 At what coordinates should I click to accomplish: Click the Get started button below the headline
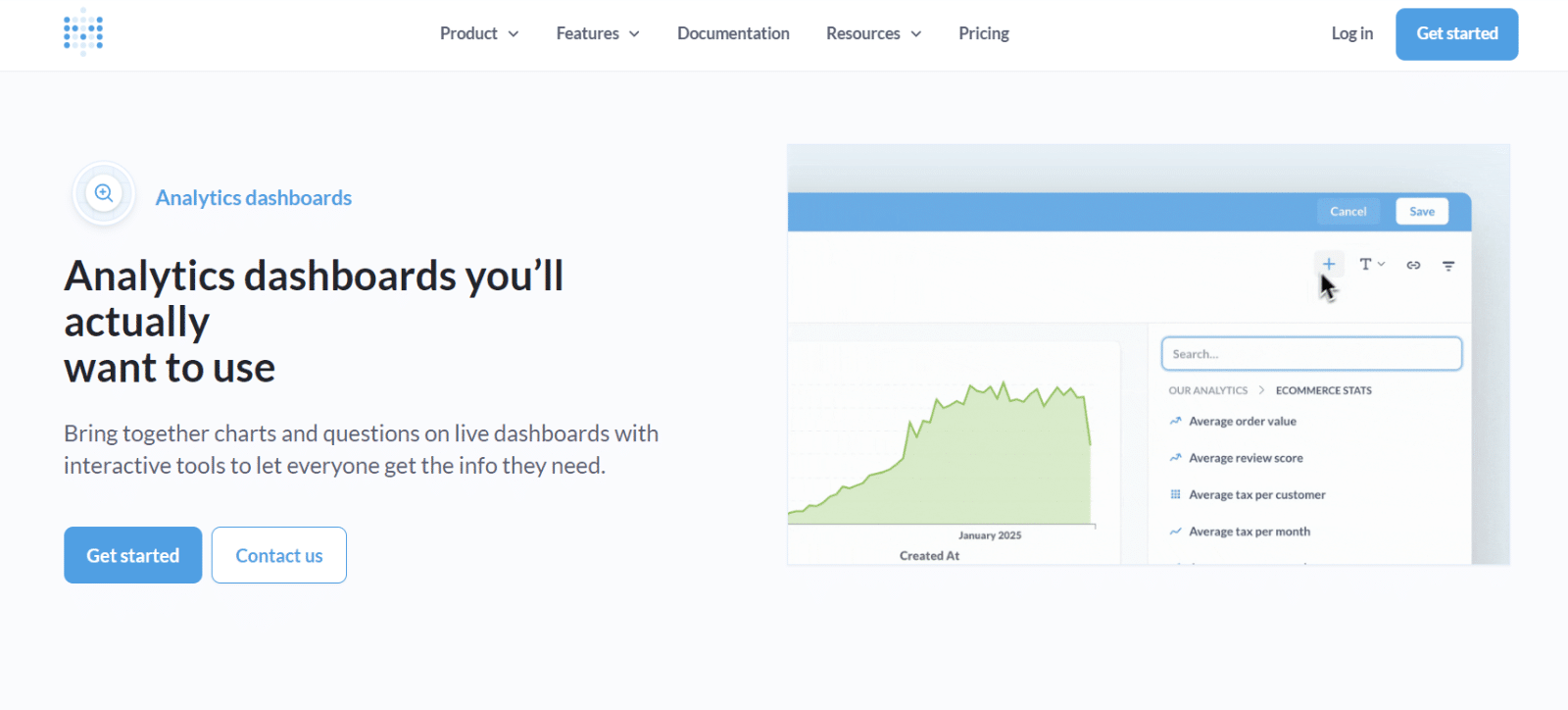[133, 555]
